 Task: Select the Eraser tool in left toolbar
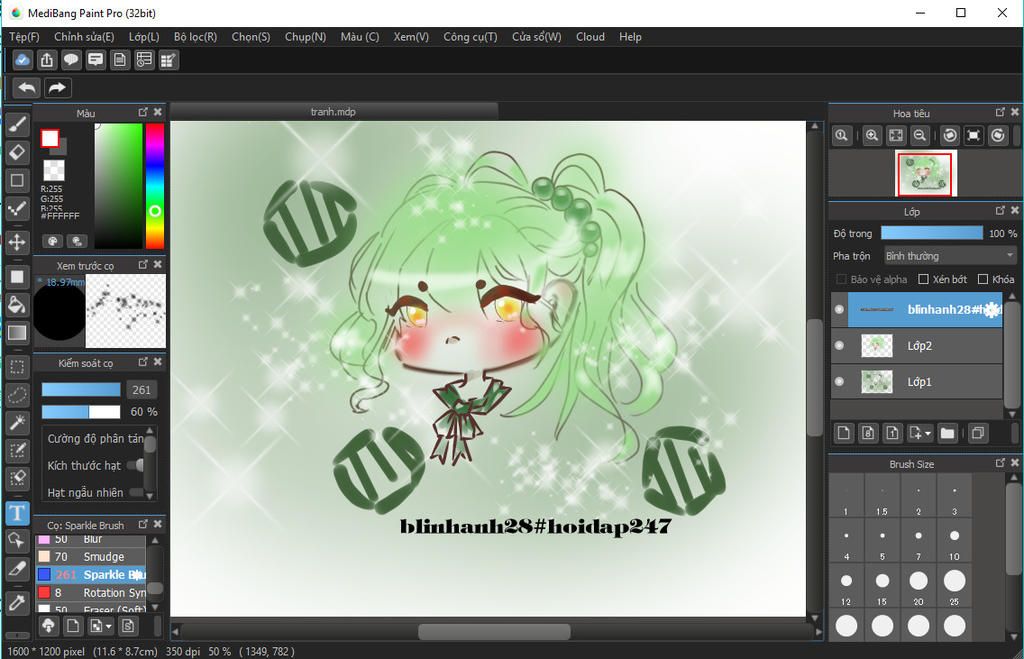18,152
